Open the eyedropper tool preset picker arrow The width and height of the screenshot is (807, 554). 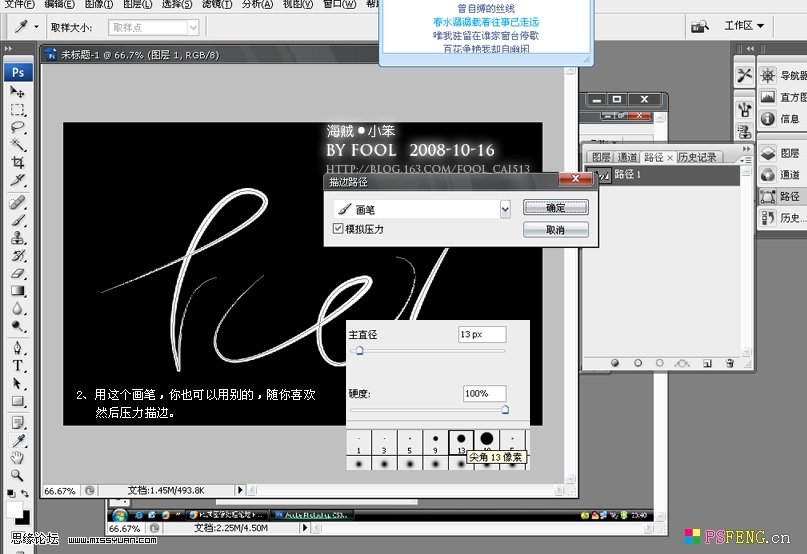click(x=37, y=26)
